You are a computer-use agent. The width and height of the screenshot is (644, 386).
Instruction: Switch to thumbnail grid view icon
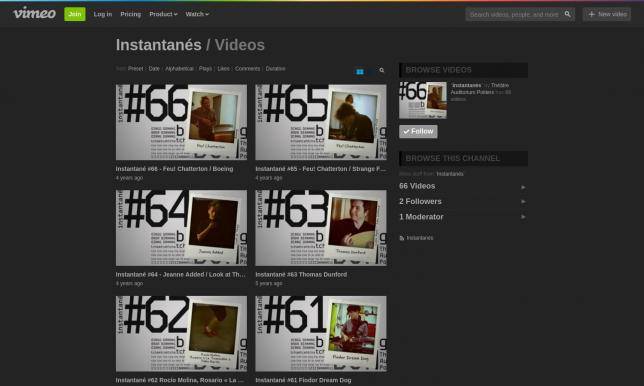click(x=360, y=71)
